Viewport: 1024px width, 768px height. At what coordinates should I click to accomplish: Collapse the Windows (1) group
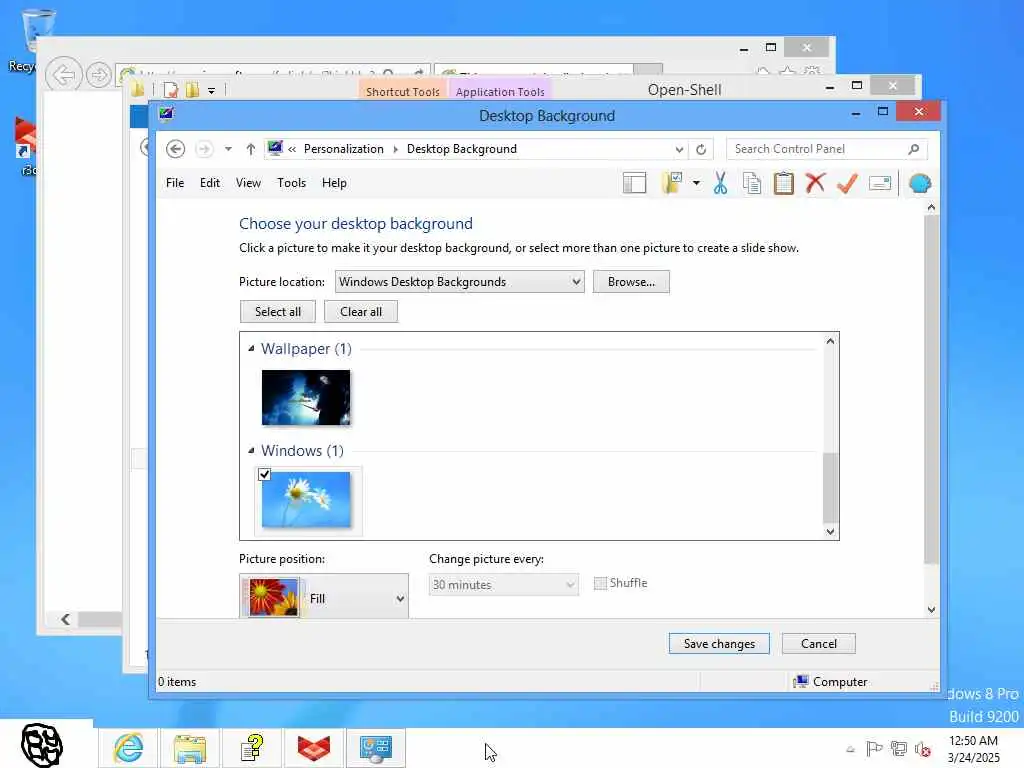coord(251,451)
